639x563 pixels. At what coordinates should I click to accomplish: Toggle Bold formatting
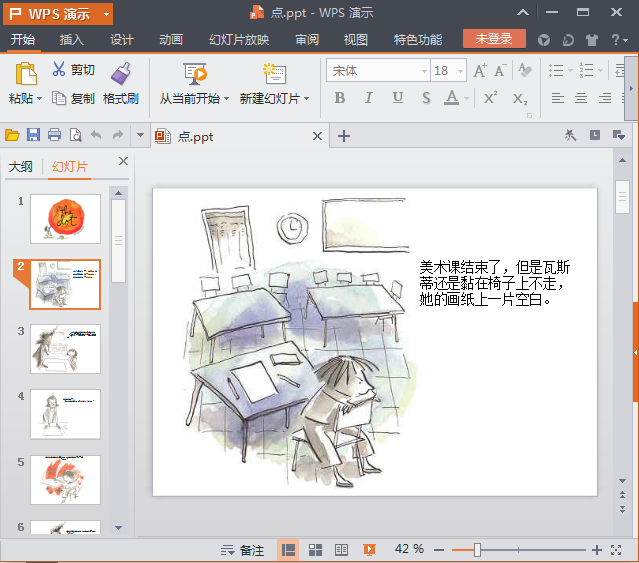point(340,98)
